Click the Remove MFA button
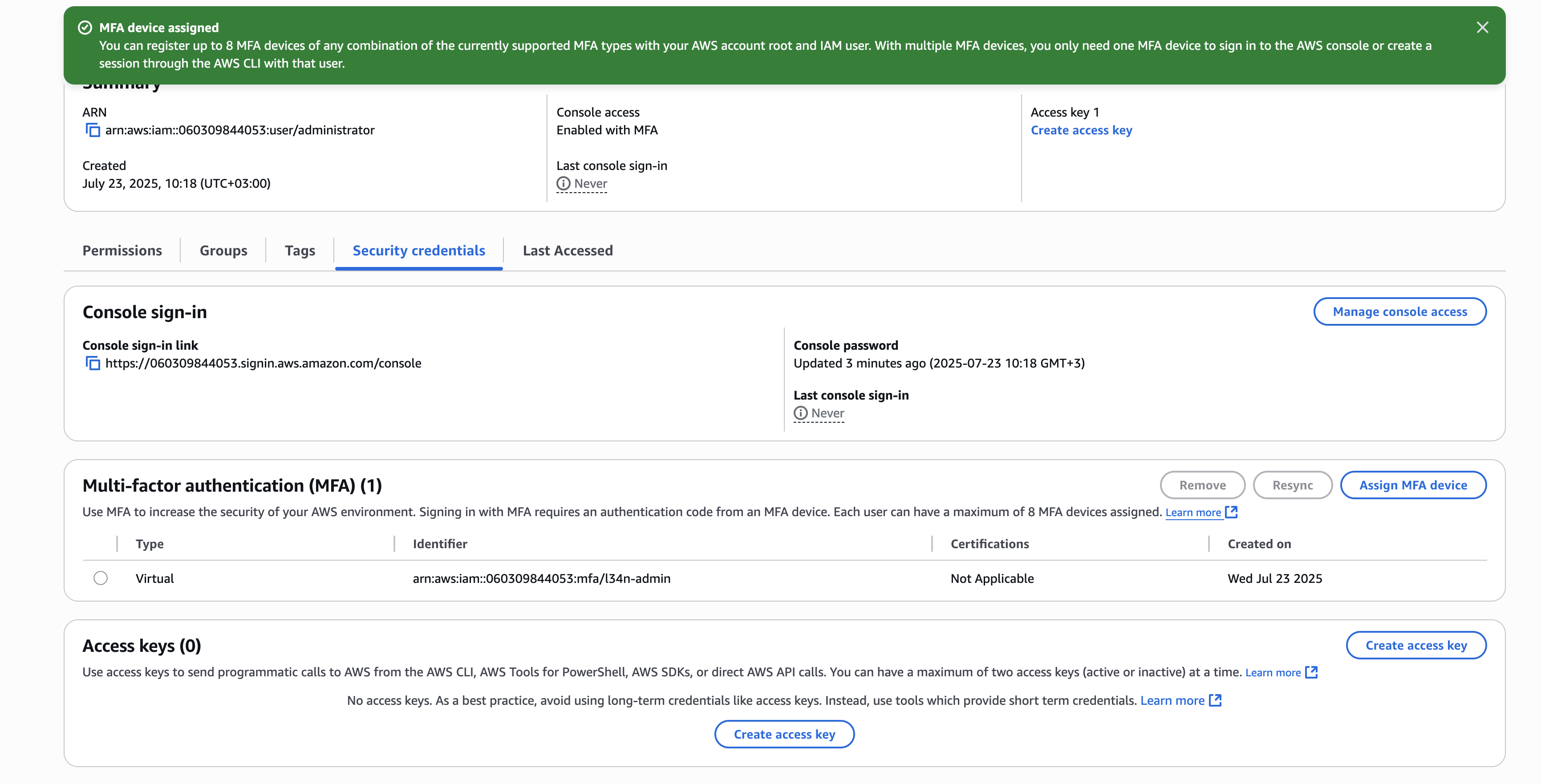The image size is (1541, 784). tap(1202, 485)
